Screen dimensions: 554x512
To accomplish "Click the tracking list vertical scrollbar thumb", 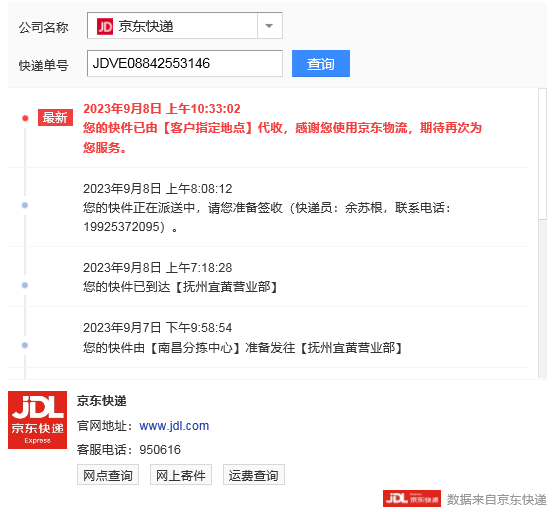I will tap(542, 154).
